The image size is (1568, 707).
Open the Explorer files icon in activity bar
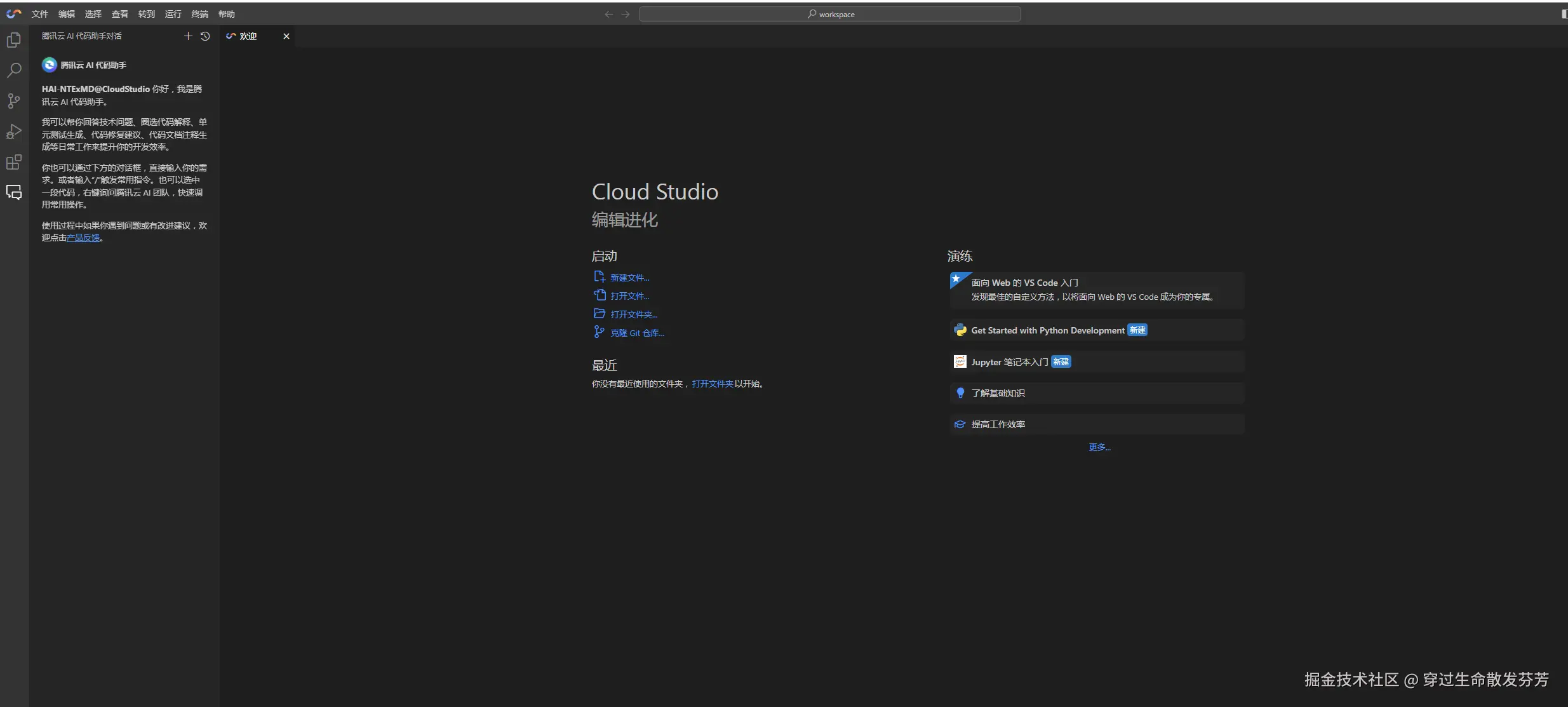[x=14, y=40]
